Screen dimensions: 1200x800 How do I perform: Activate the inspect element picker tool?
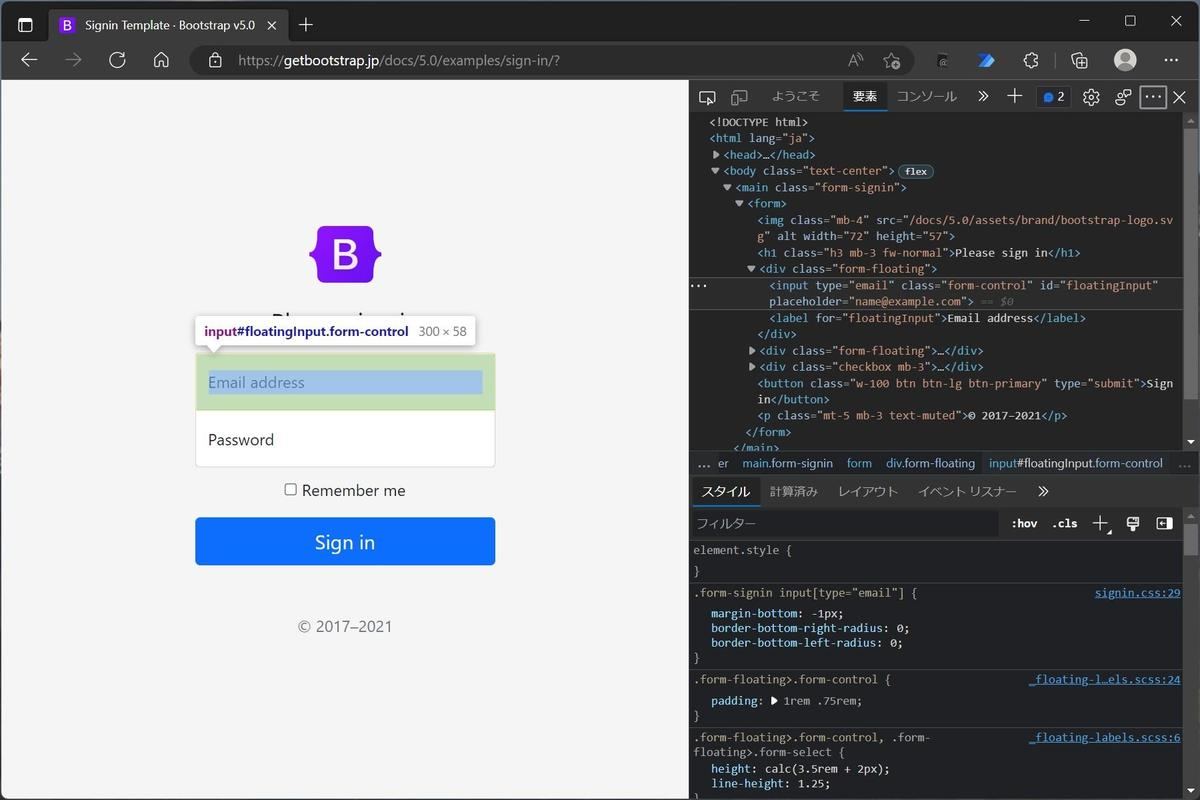coord(707,97)
